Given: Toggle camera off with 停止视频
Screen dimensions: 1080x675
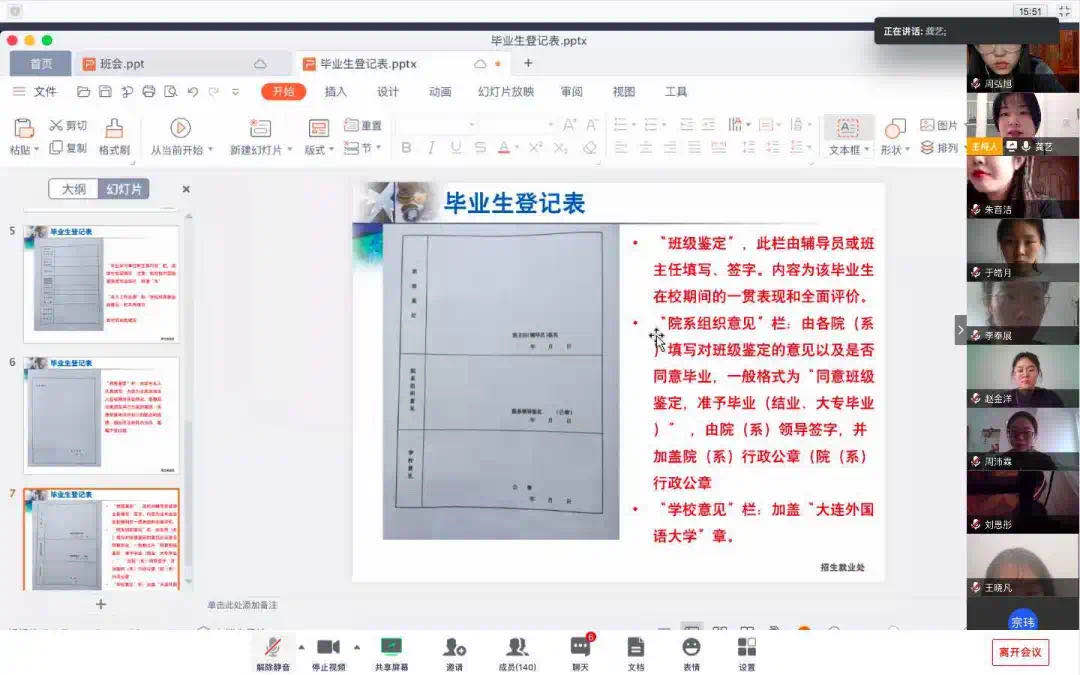Looking at the screenshot, I should click(328, 647).
